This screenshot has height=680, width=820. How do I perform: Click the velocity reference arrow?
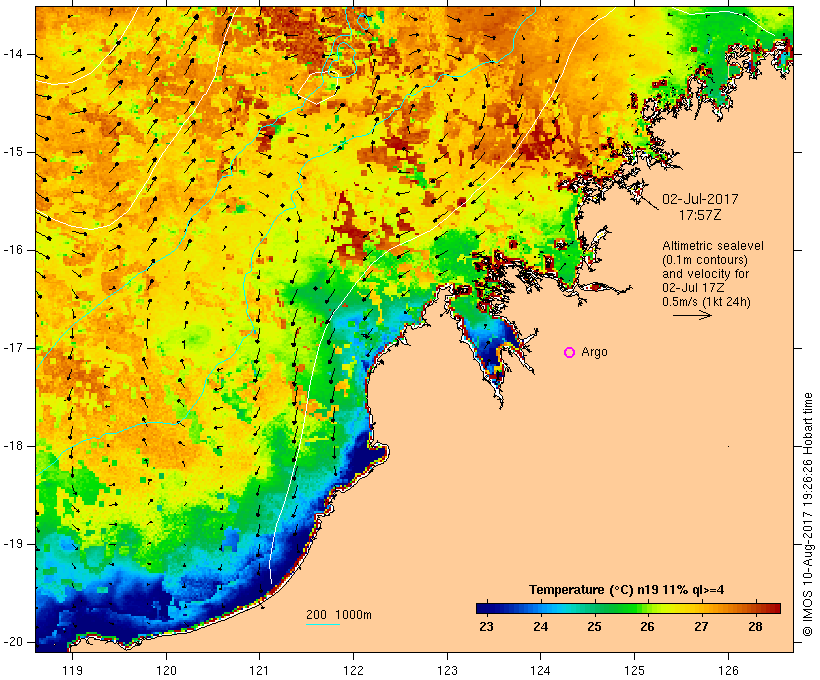(692, 315)
